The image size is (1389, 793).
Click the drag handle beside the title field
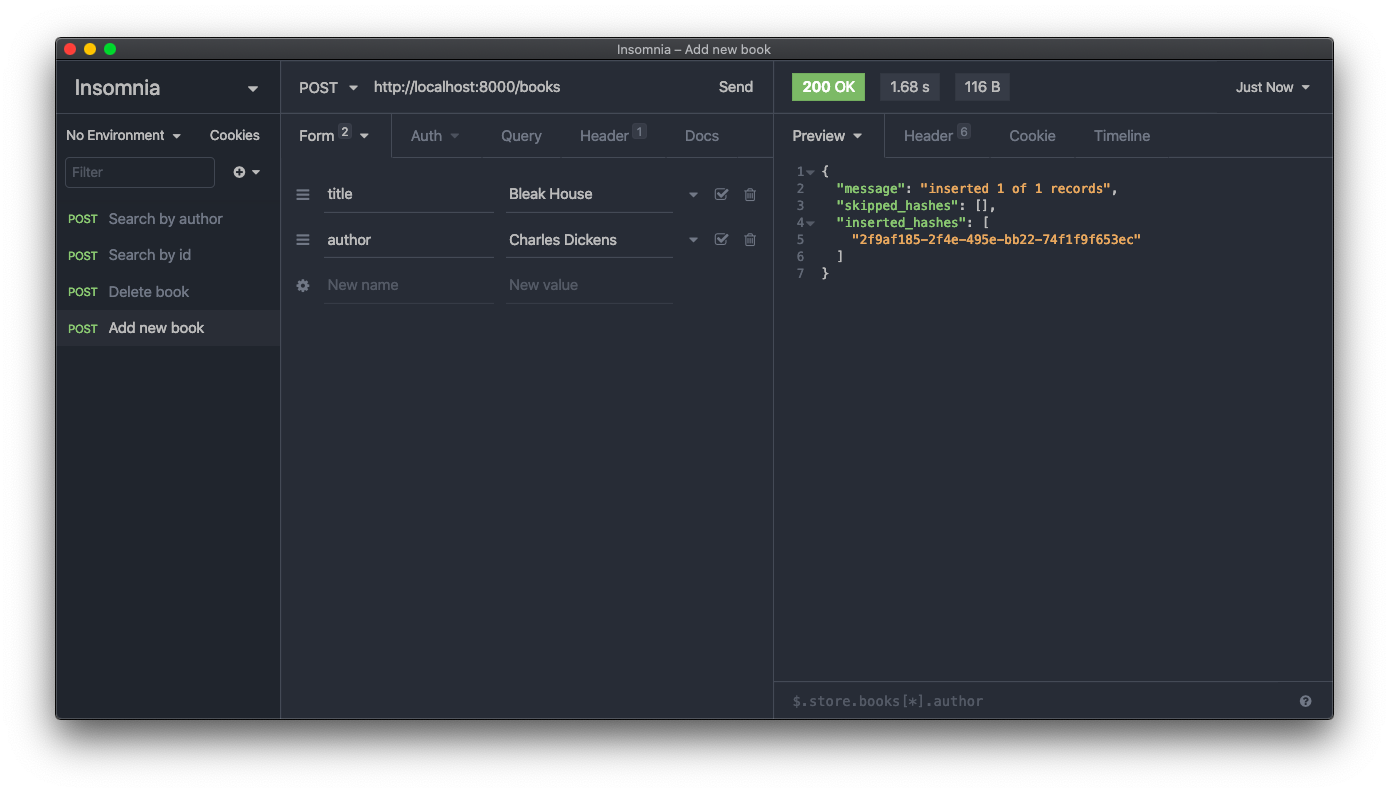(x=303, y=195)
